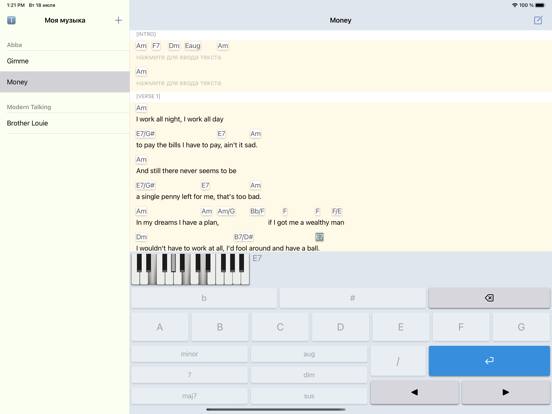Viewport: 552px width, 414px height.
Task: Choose note A on chord keyboard
Action: tap(160, 327)
